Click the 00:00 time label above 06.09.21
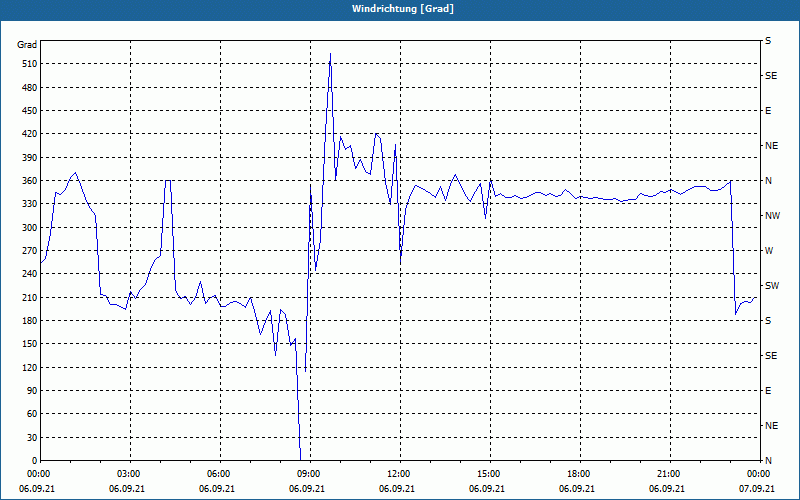The height and width of the screenshot is (500, 800). click(37, 474)
